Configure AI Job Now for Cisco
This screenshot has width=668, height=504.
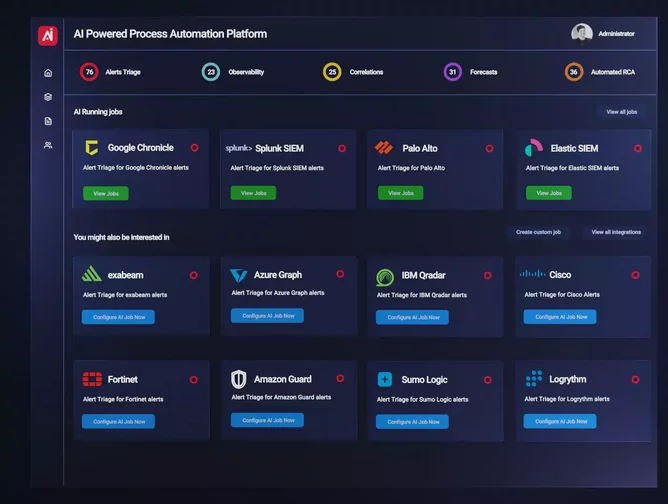point(560,317)
